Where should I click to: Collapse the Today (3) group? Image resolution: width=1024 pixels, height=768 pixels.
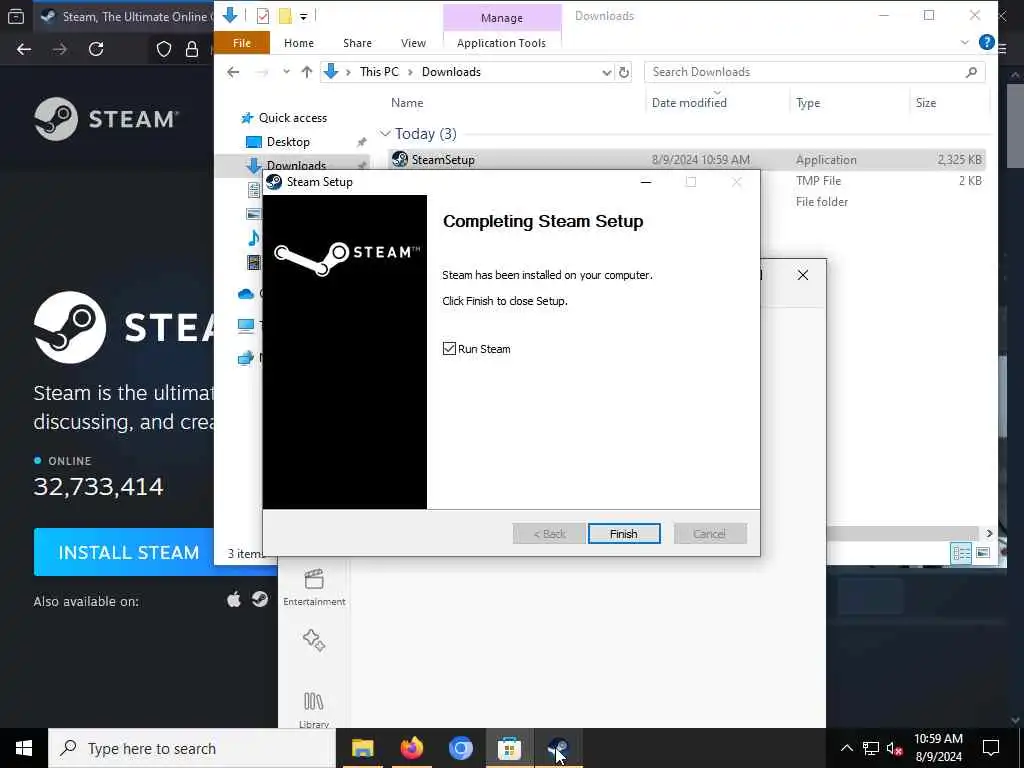(x=385, y=134)
